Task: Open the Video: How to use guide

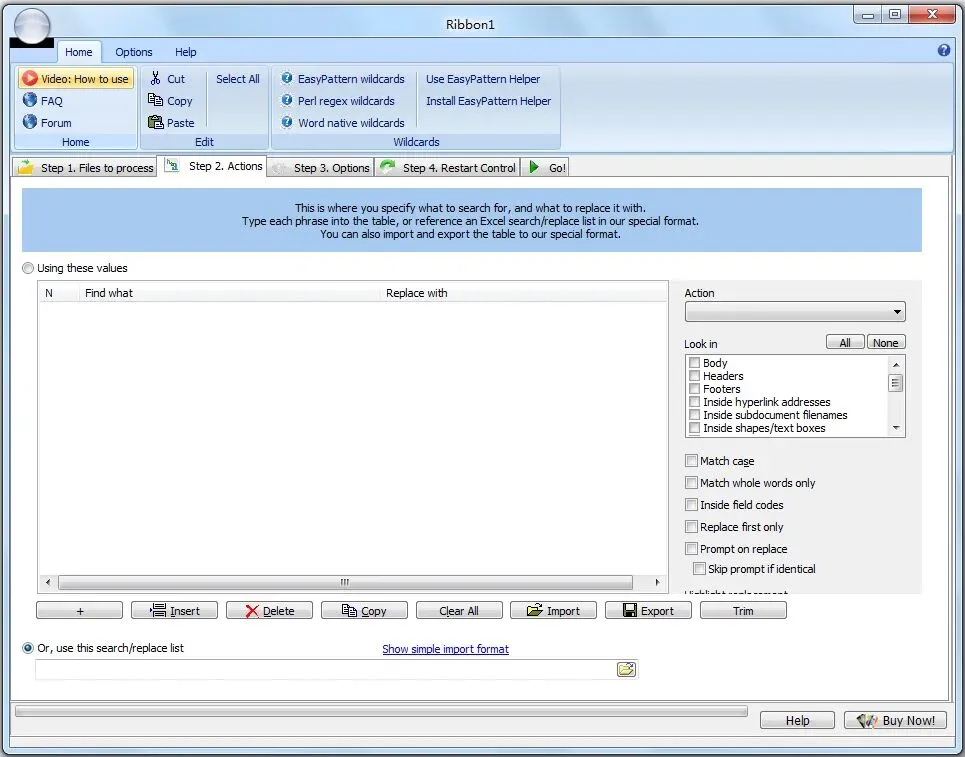Action: pos(77,79)
